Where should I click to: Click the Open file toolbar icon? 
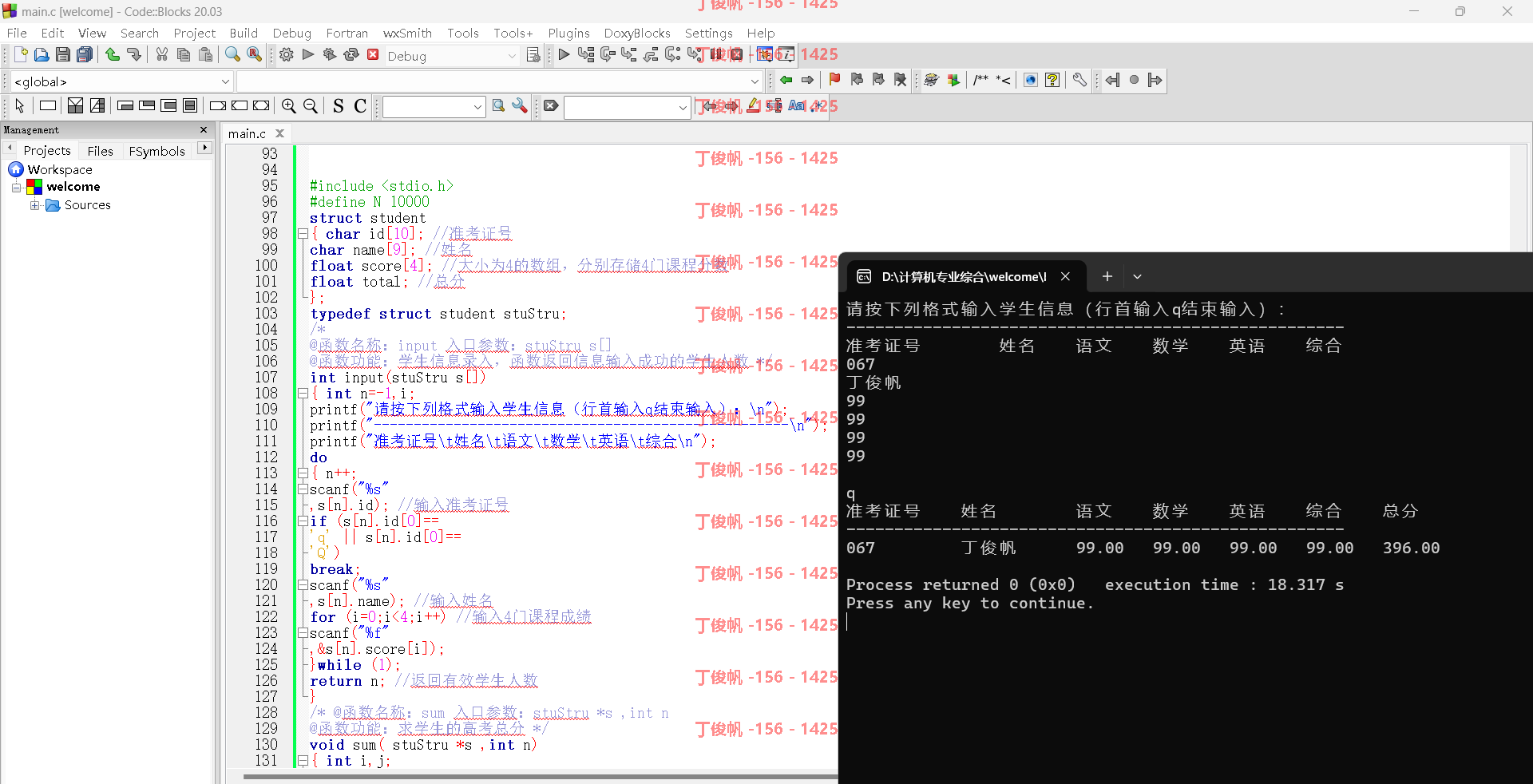(x=42, y=55)
